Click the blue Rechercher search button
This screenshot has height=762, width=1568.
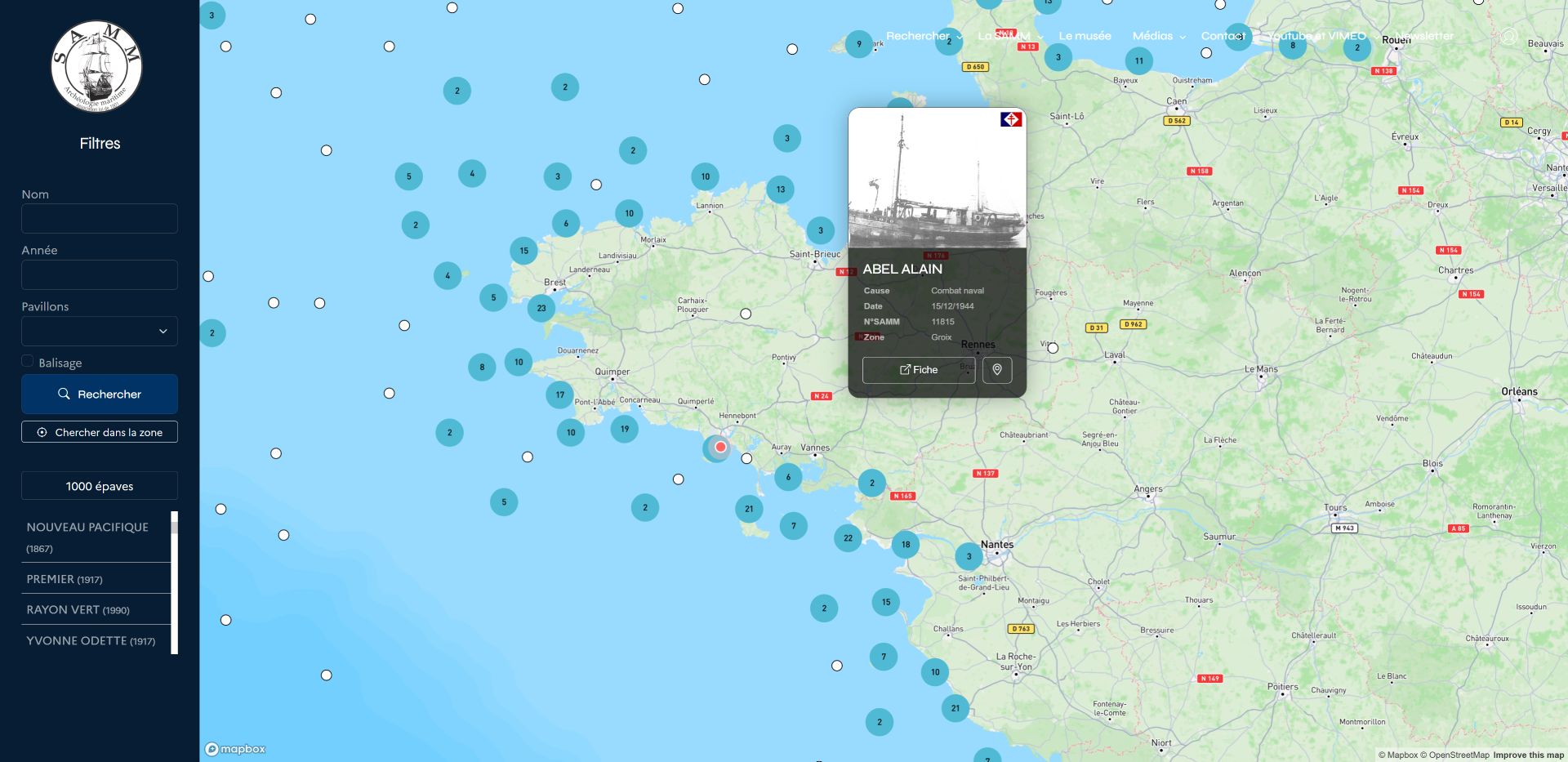tap(100, 394)
